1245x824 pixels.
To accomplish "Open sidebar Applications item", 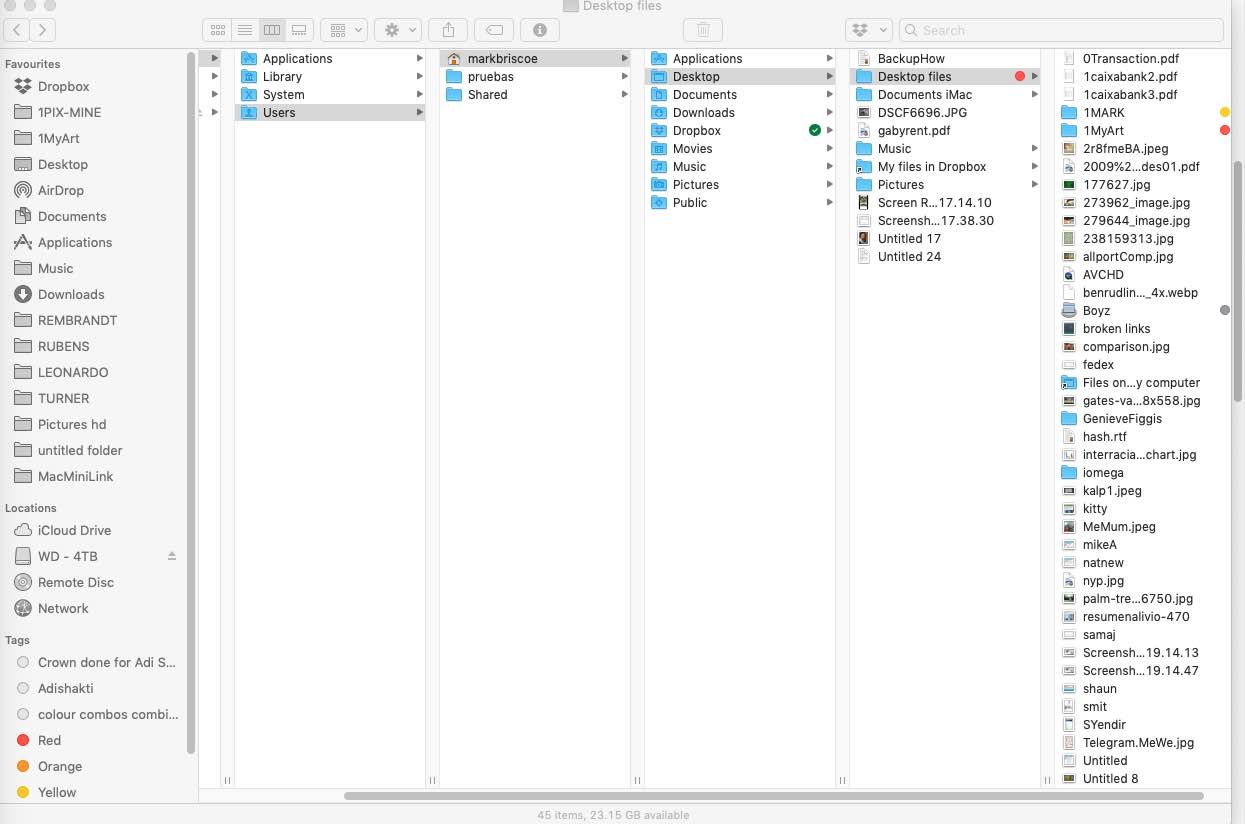I will click(74, 242).
